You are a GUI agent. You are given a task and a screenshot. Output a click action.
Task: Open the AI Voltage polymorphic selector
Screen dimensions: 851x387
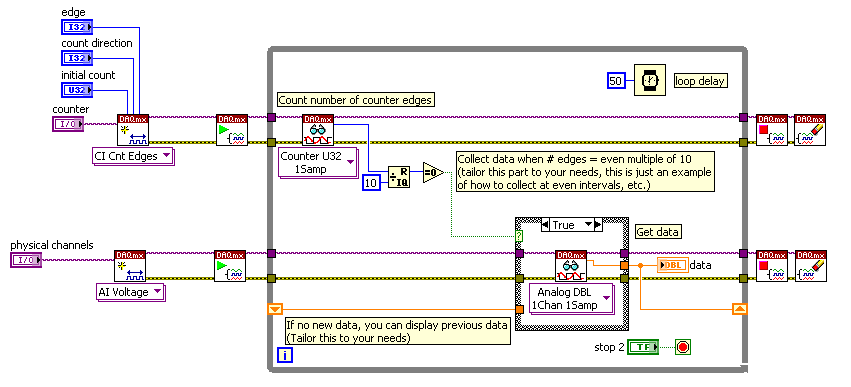(x=130, y=292)
